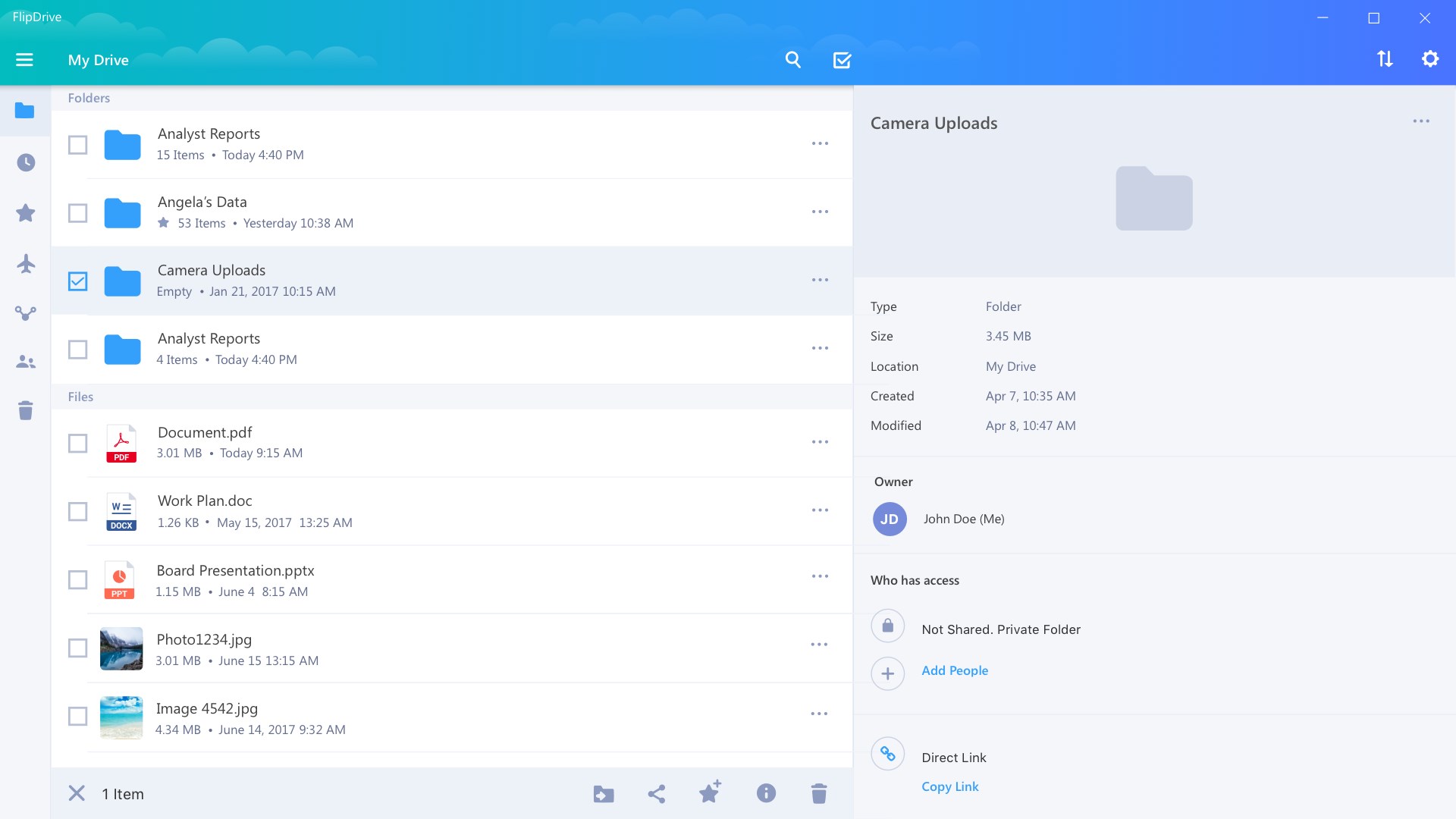The width and height of the screenshot is (1456, 819).
Task: Open offline files airplane icon
Action: click(x=26, y=264)
